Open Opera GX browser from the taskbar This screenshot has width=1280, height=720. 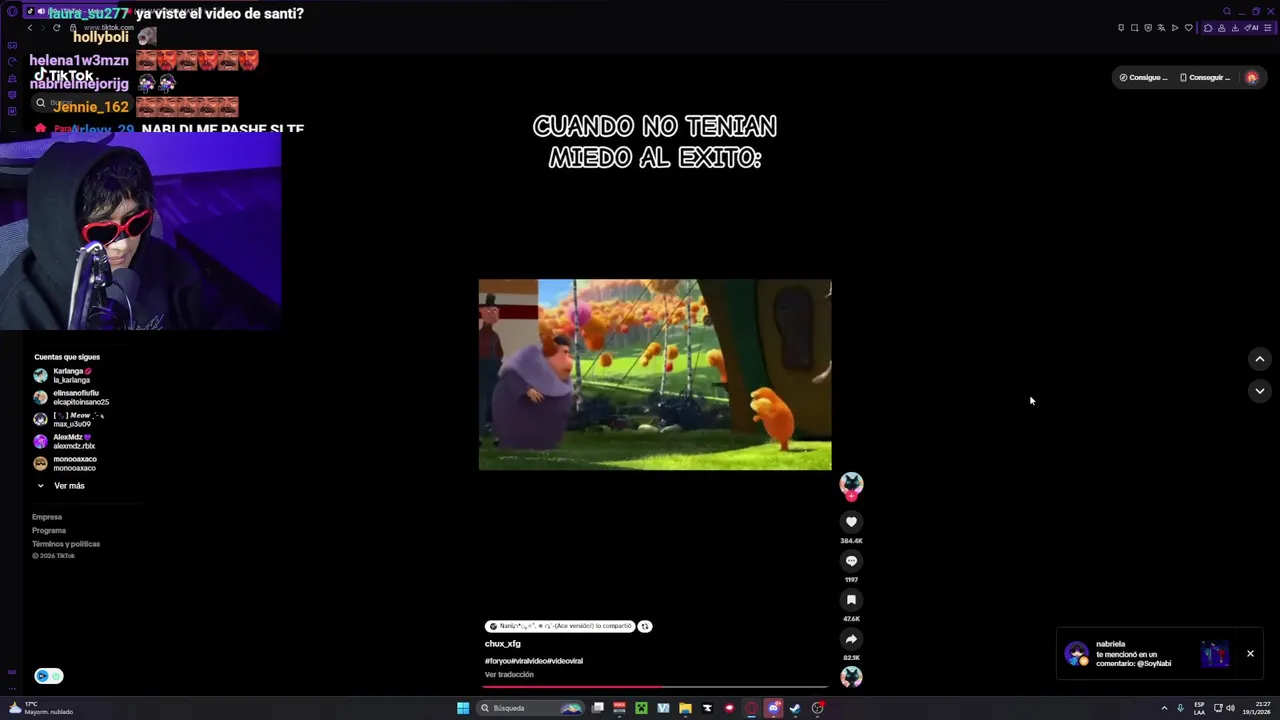tap(751, 708)
